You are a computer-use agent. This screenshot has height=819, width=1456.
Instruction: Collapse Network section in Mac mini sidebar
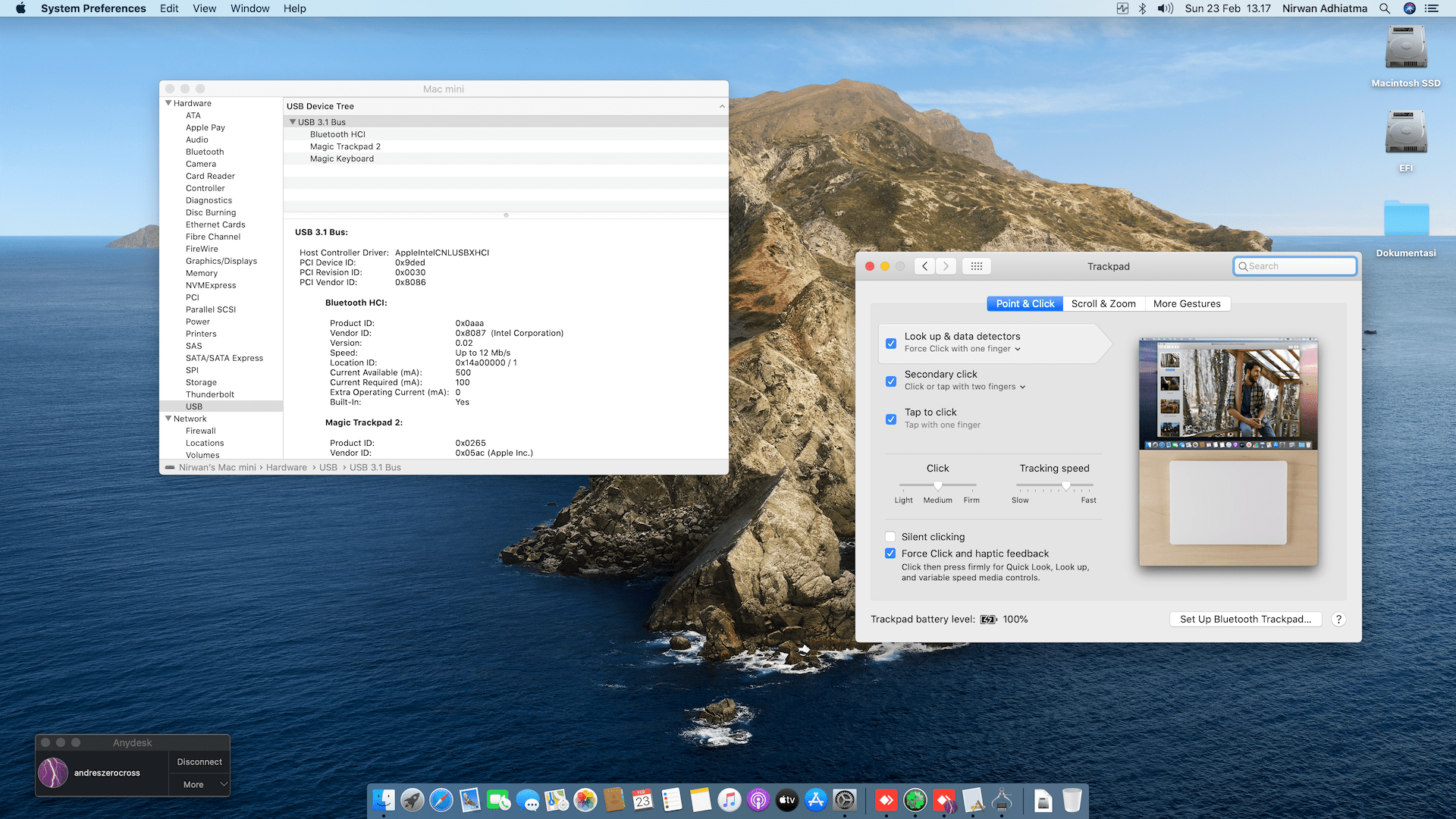(168, 419)
